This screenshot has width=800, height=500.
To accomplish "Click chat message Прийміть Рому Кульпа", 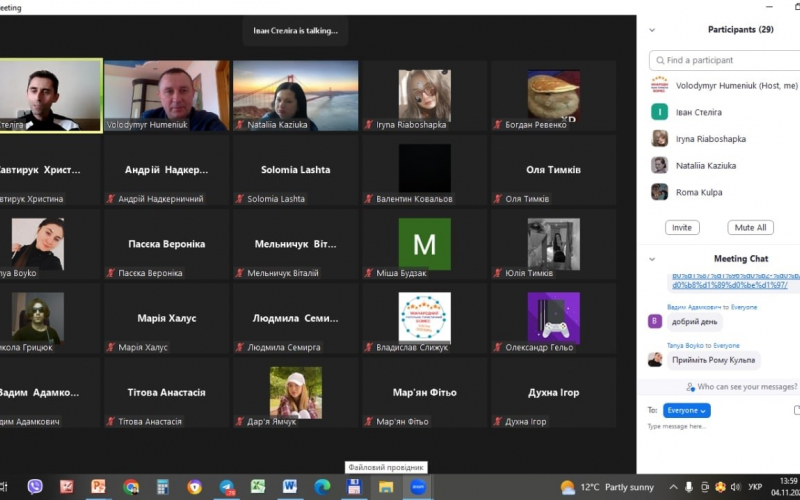I will (713, 360).
